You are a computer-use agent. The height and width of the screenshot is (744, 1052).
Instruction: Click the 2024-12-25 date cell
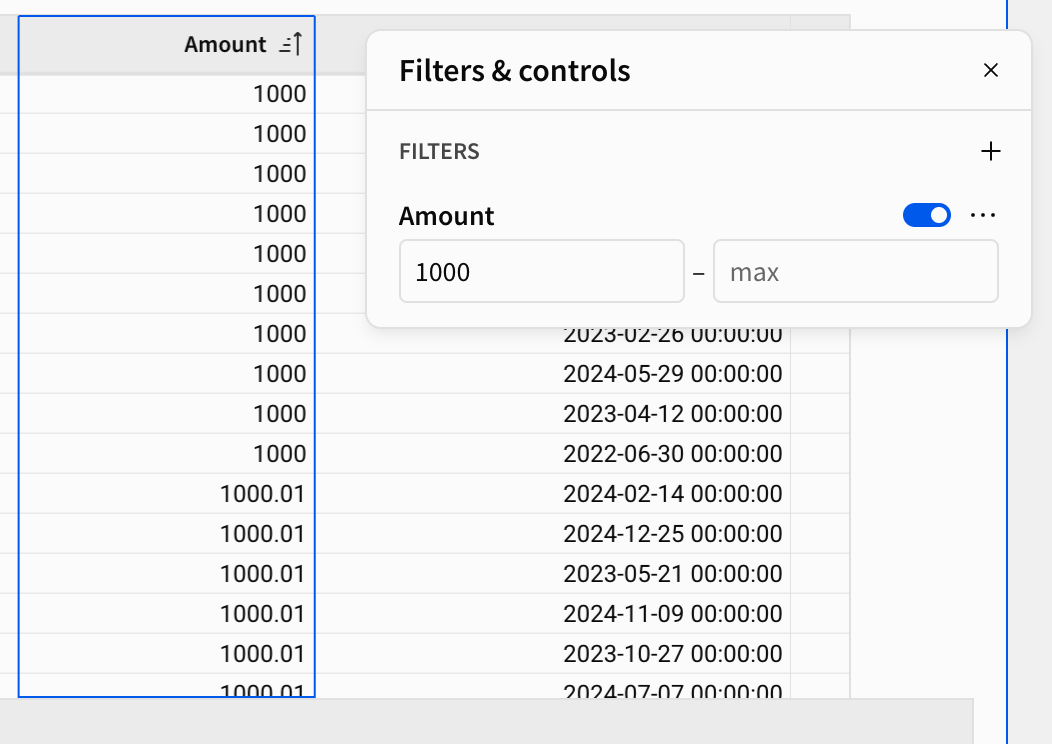click(x=672, y=534)
